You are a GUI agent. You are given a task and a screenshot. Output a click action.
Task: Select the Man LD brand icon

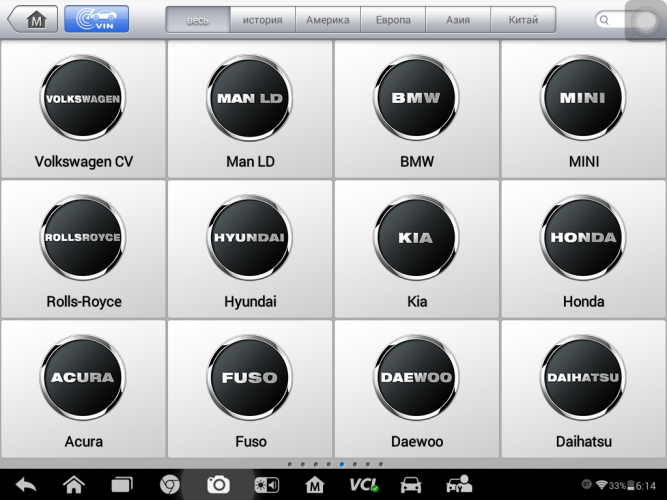(250, 98)
